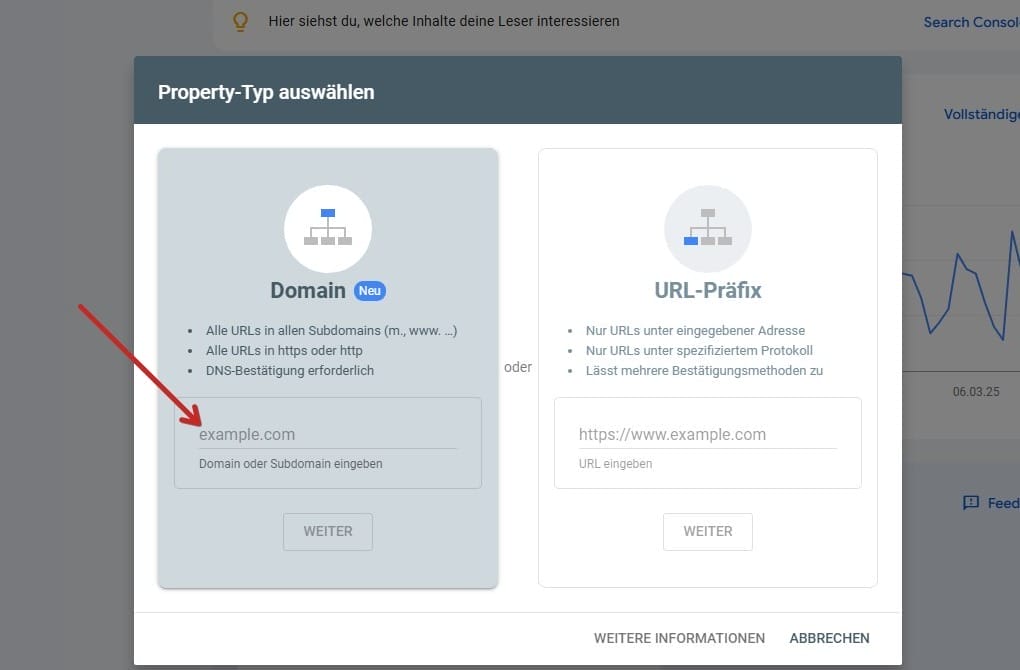Focus the example.com domain input field
This screenshot has height=670, width=1020.
click(x=327, y=434)
